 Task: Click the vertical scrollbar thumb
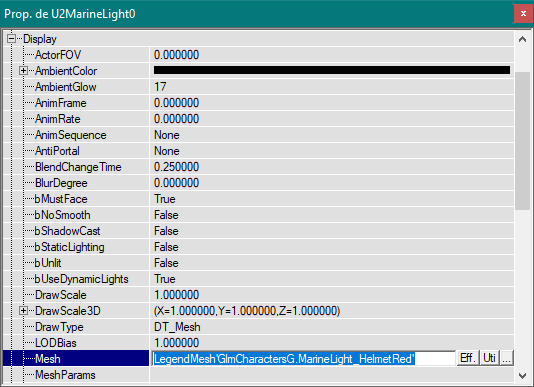(522, 141)
